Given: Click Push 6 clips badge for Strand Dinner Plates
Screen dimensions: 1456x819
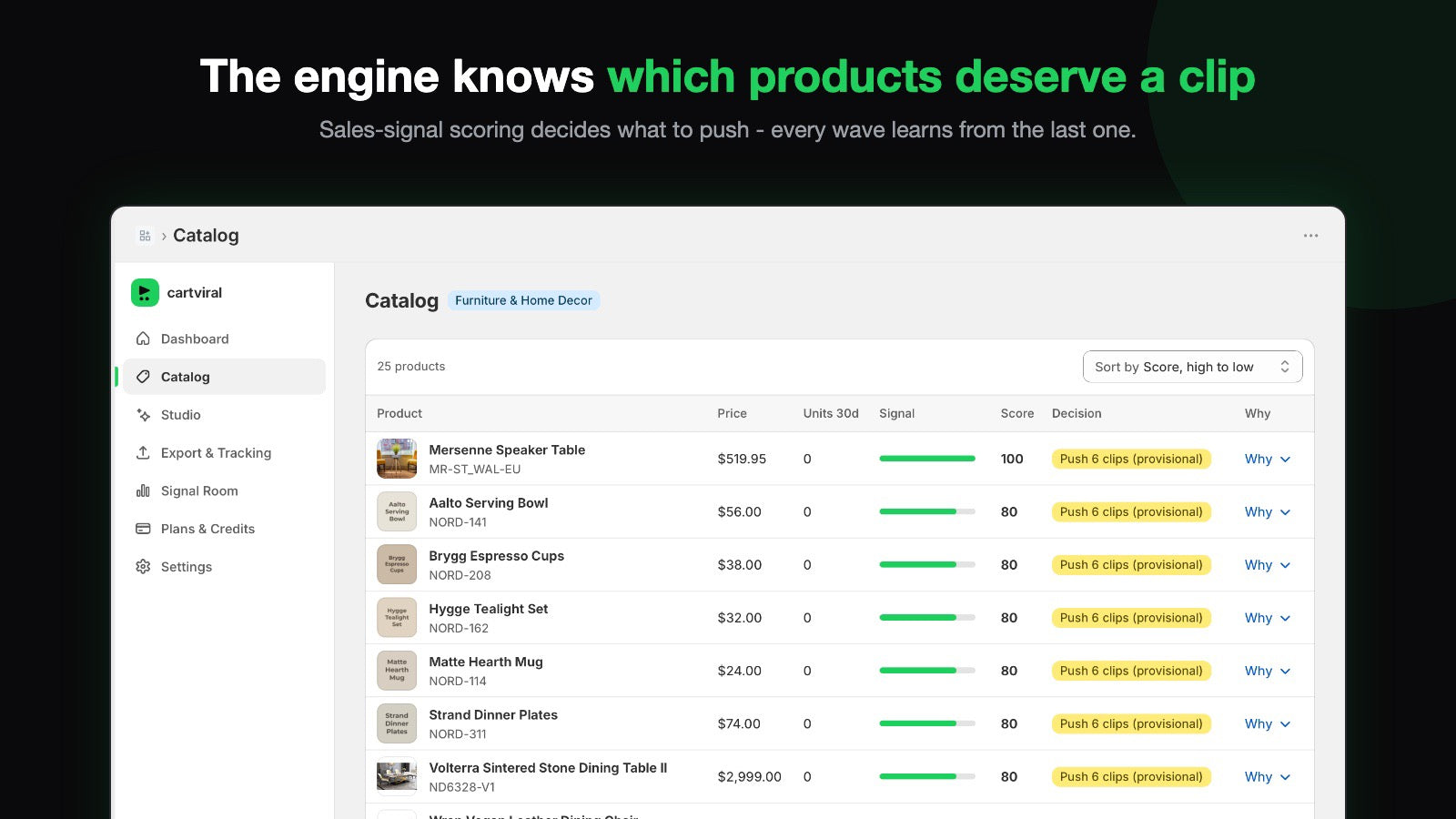Looking at the screenshot, I should point(1131,724).
